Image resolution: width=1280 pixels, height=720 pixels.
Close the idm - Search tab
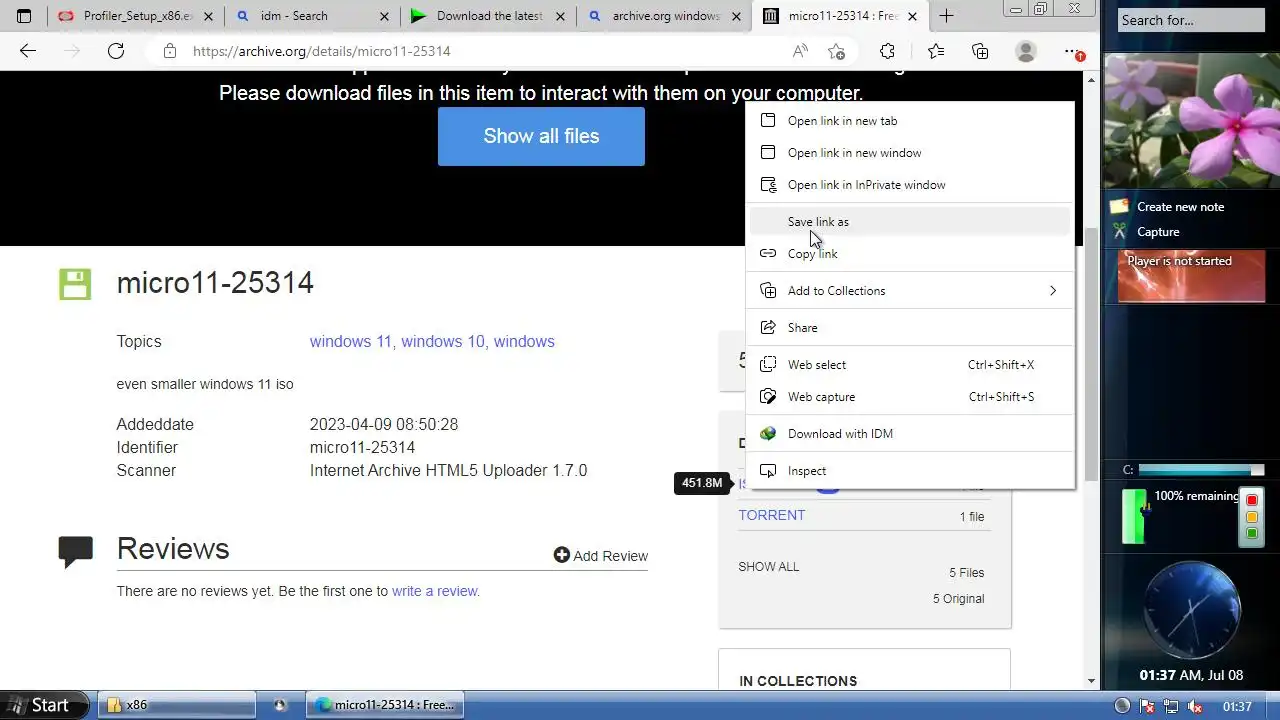pos(385,16)
